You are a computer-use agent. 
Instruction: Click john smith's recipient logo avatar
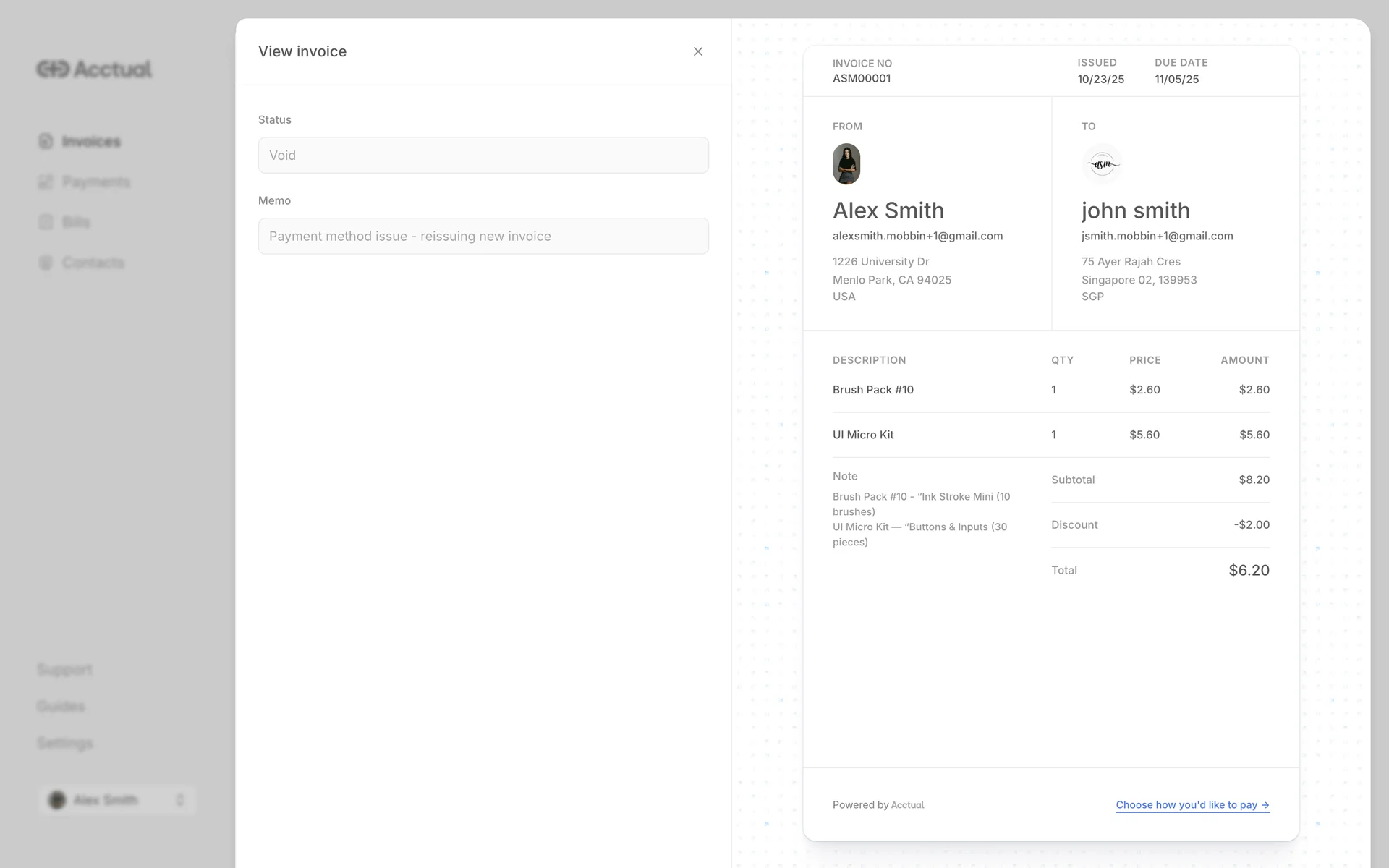coord(1102,163)
